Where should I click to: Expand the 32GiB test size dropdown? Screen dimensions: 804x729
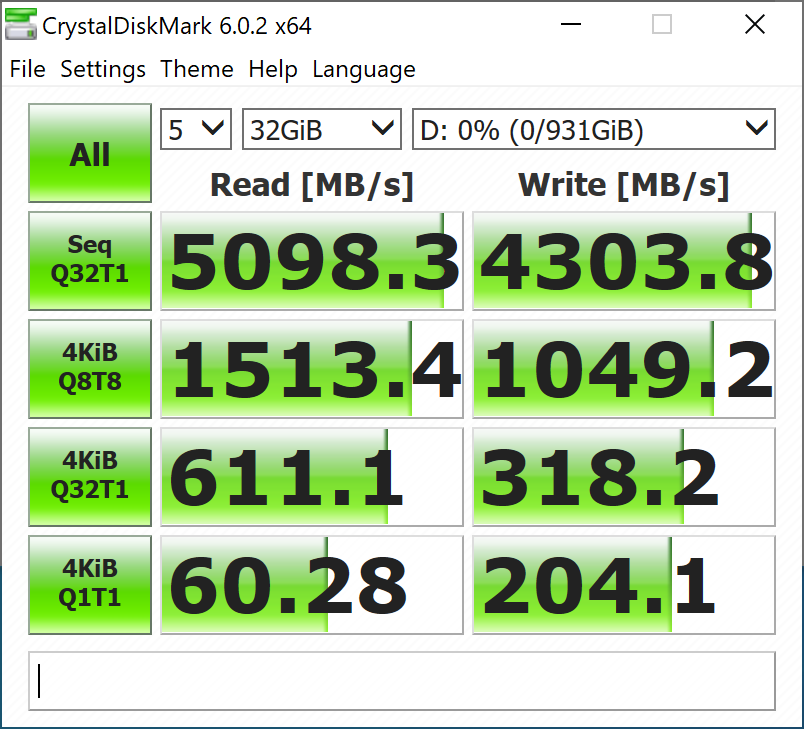(321, 129)
